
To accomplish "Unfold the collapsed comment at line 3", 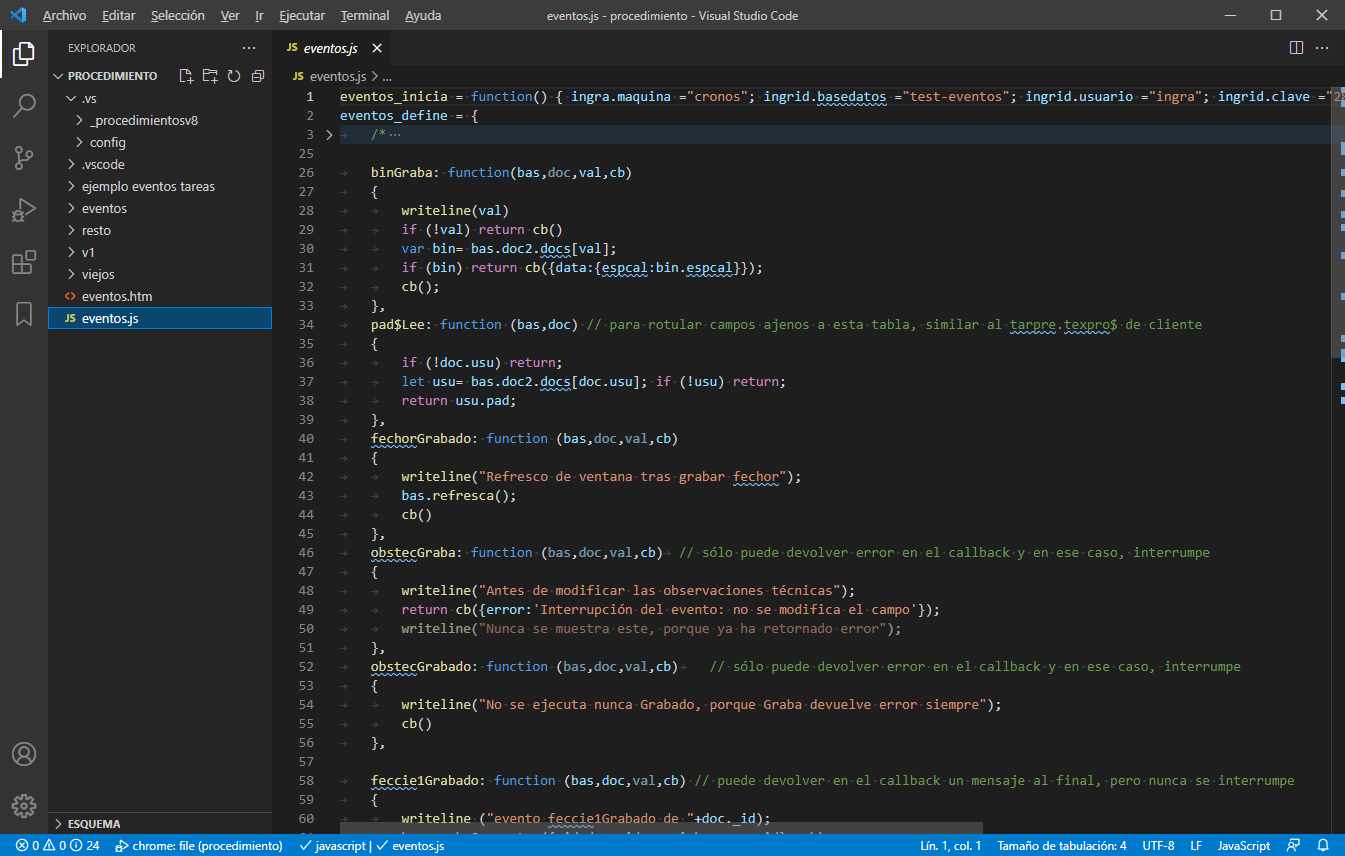I will pos(327,135).
